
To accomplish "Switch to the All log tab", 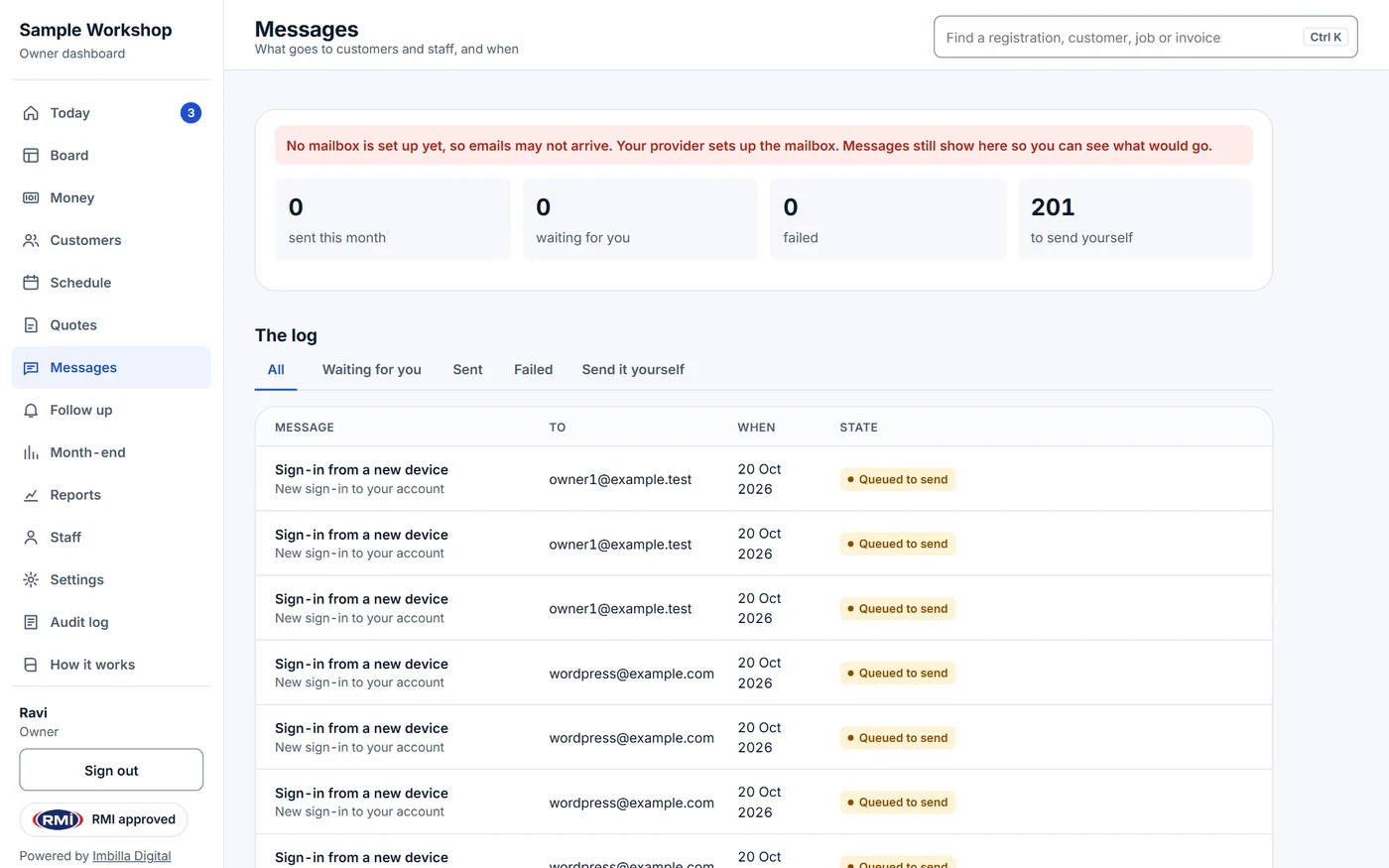I will tap(276, 370).
